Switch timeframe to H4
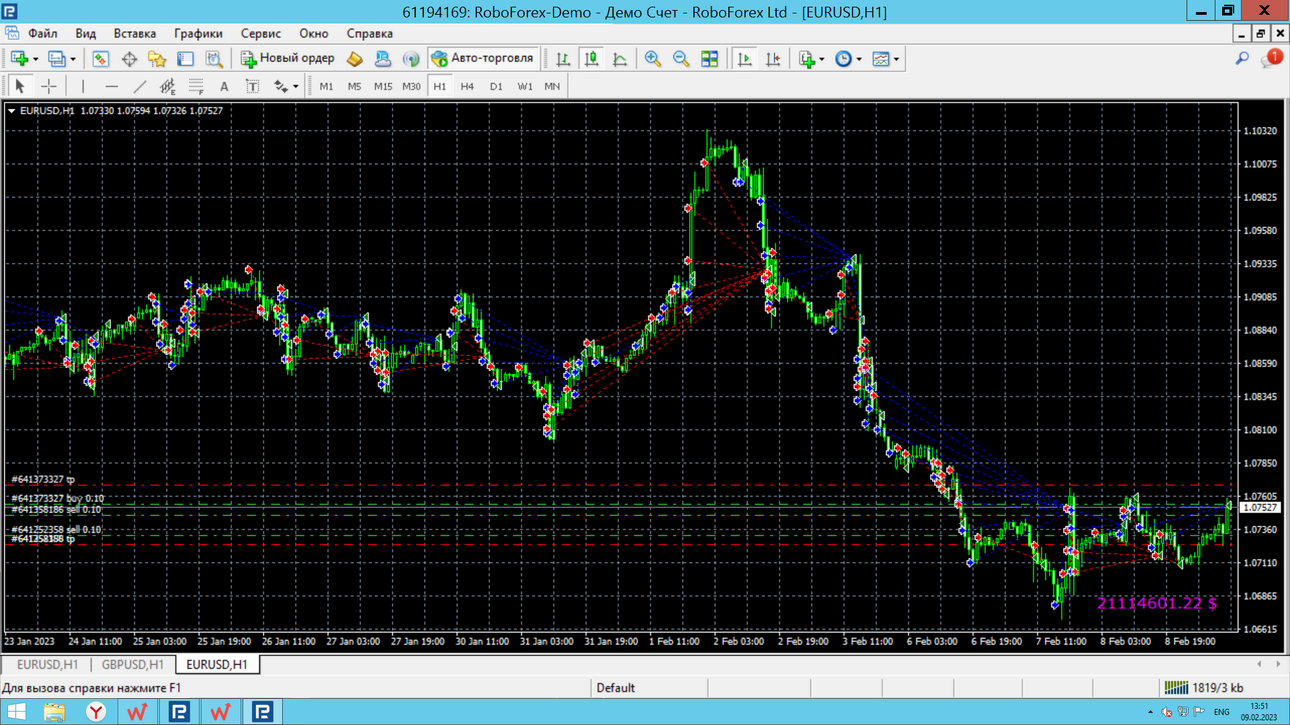This screenshot has height=725, width=1290. 467,86
